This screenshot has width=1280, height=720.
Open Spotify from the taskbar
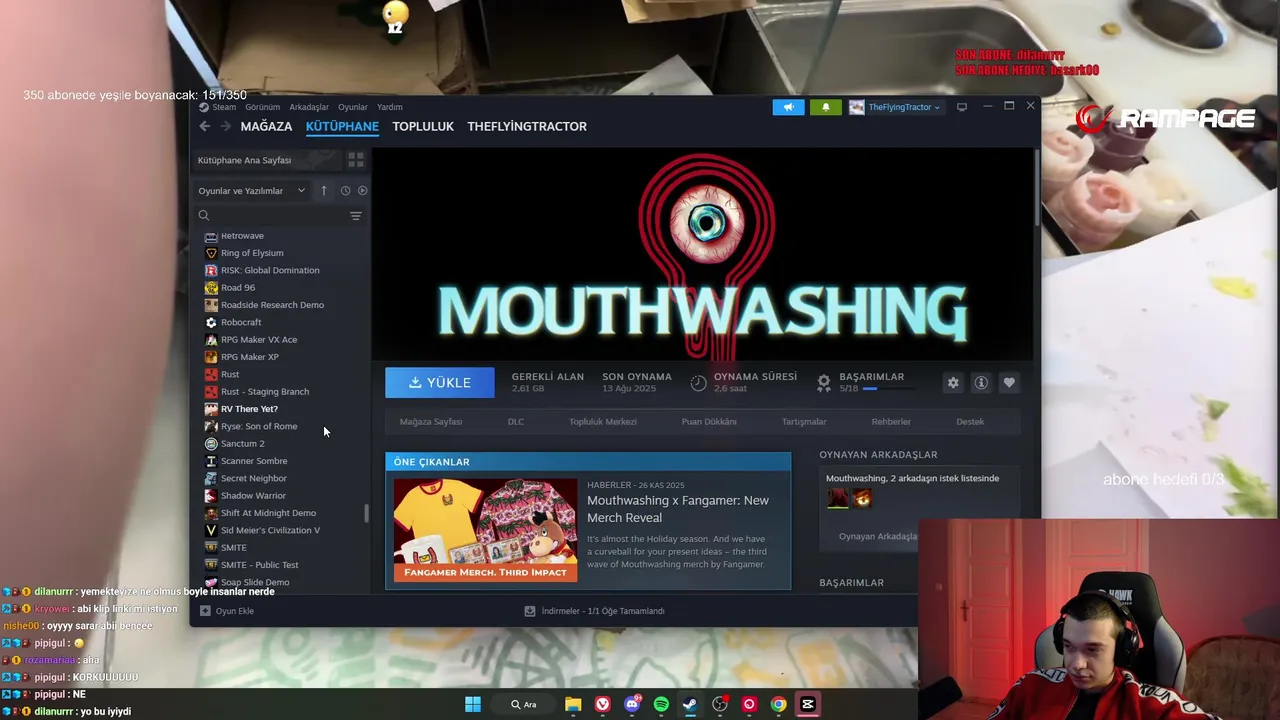coord(661,704)
